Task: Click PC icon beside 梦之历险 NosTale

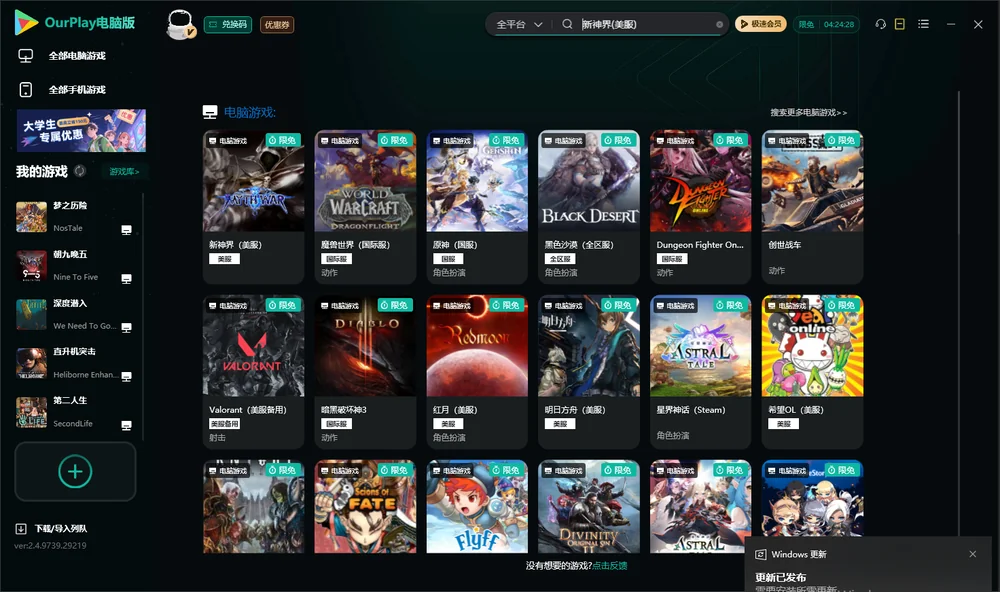Action: point(126,230)
